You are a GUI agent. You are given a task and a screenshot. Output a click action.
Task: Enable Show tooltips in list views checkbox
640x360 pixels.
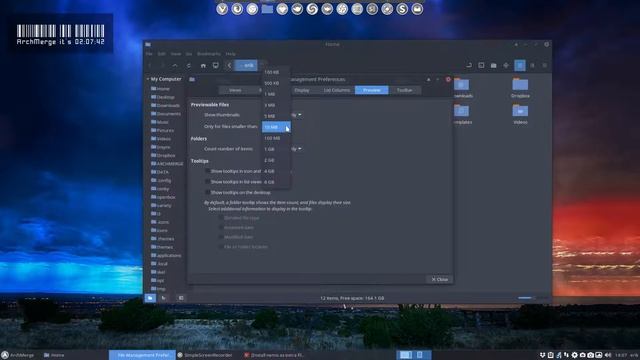click(x=207, y=182)
